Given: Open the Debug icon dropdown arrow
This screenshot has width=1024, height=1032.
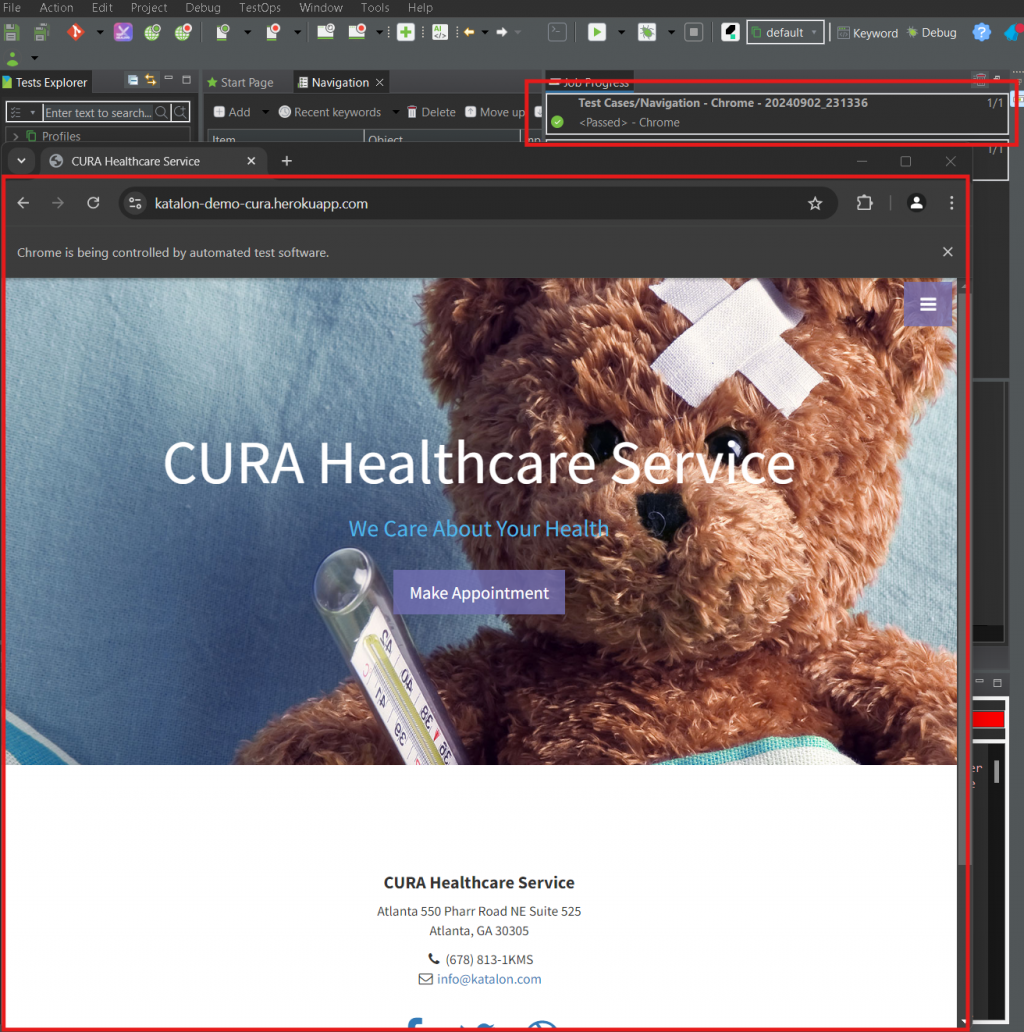Looking at the screenshot, I should [671, 32].
